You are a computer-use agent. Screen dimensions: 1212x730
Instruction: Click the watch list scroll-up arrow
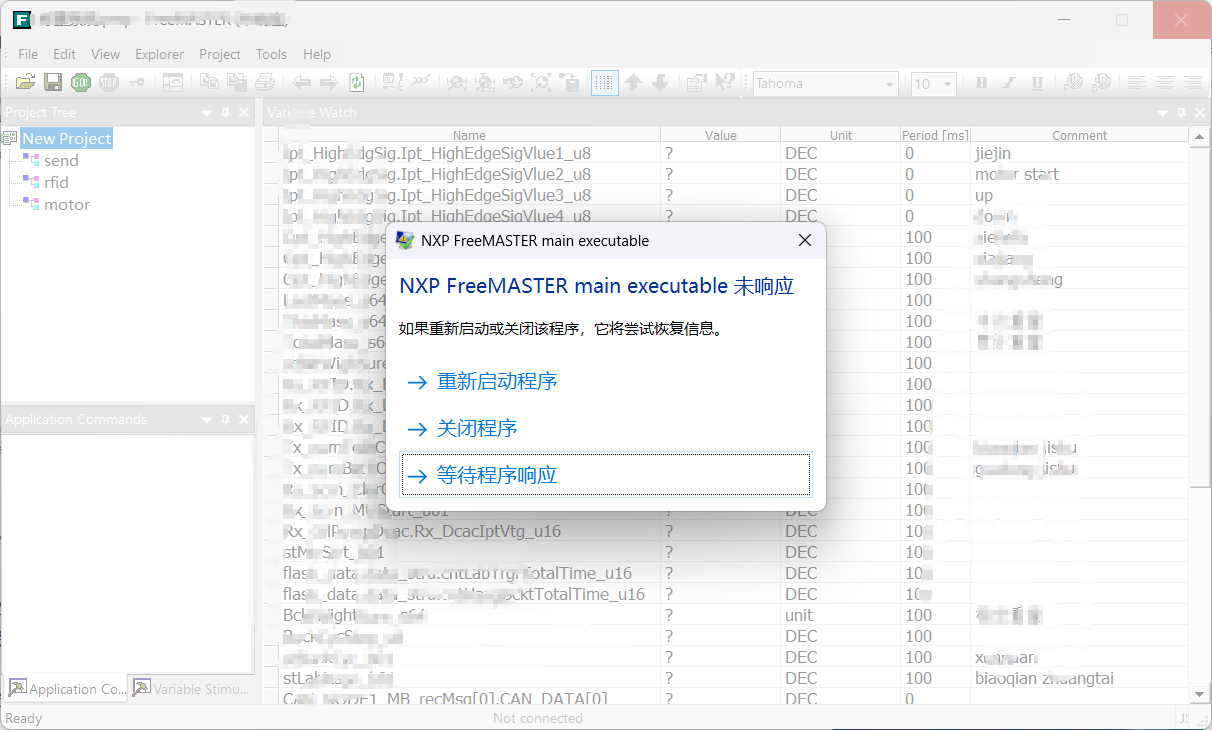(x=1199, y=136)
